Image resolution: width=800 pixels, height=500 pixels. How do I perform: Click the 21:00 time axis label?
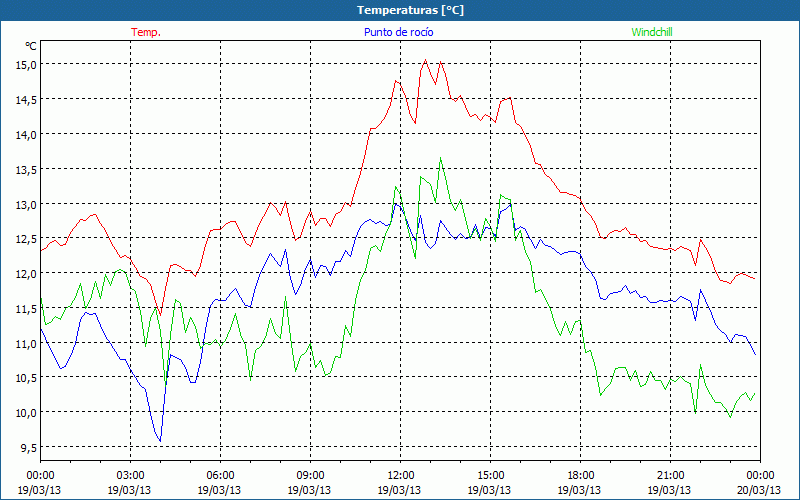(x=670, y=476)
